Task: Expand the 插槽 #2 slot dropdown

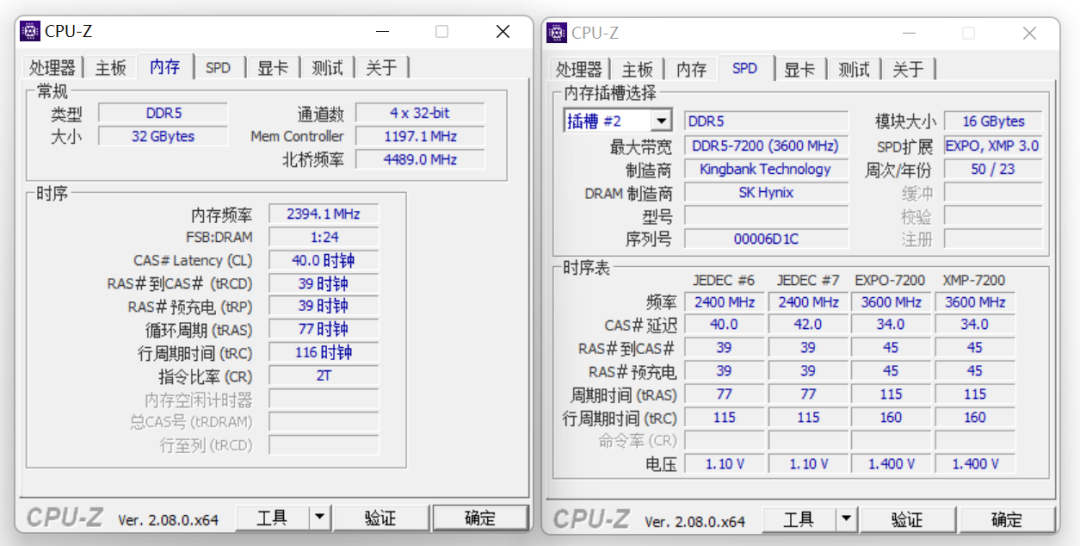Action: (661, 121)
